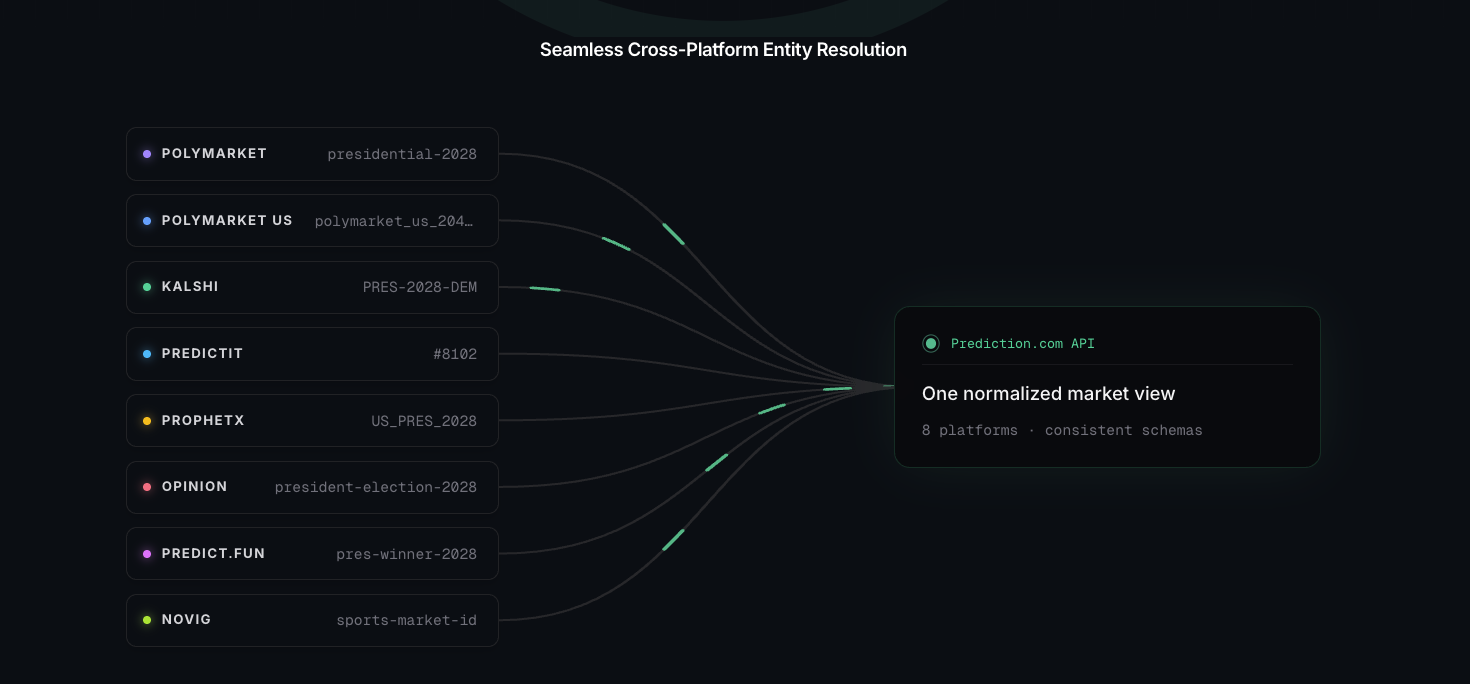
Task: Click the pink dot beside PREDICT.FUN
Action: [x=147, y=554]
